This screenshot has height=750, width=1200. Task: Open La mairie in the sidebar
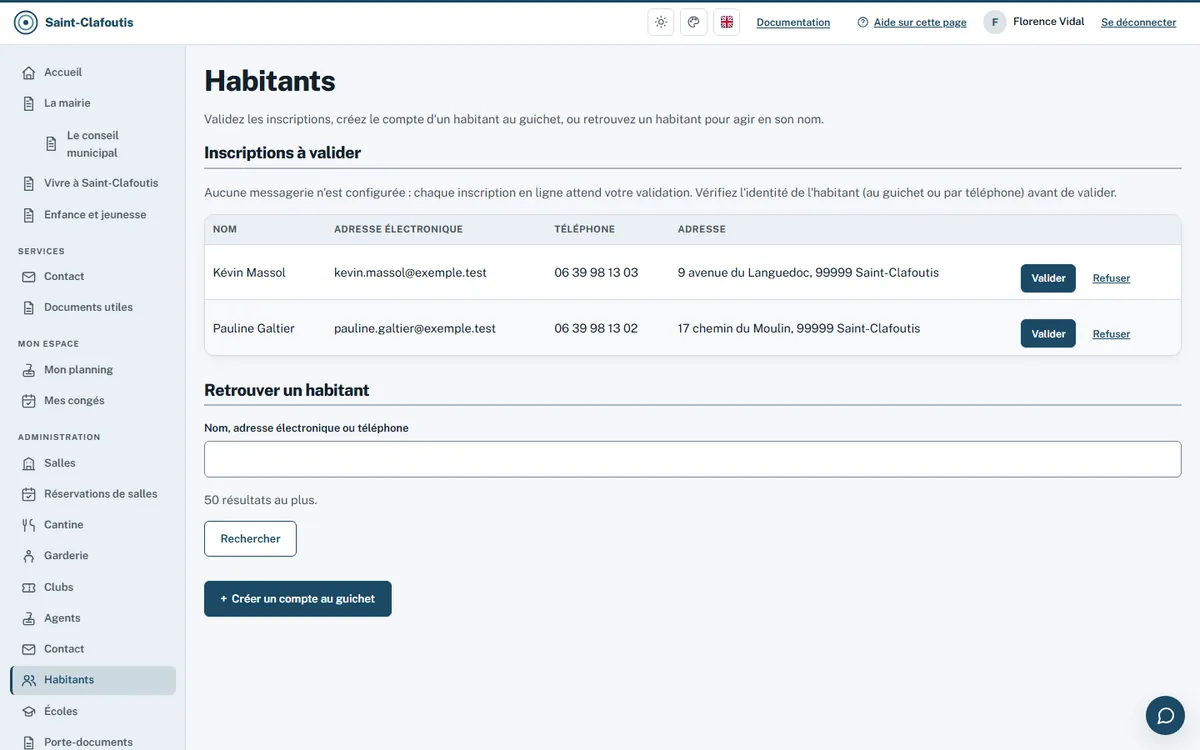67,103
